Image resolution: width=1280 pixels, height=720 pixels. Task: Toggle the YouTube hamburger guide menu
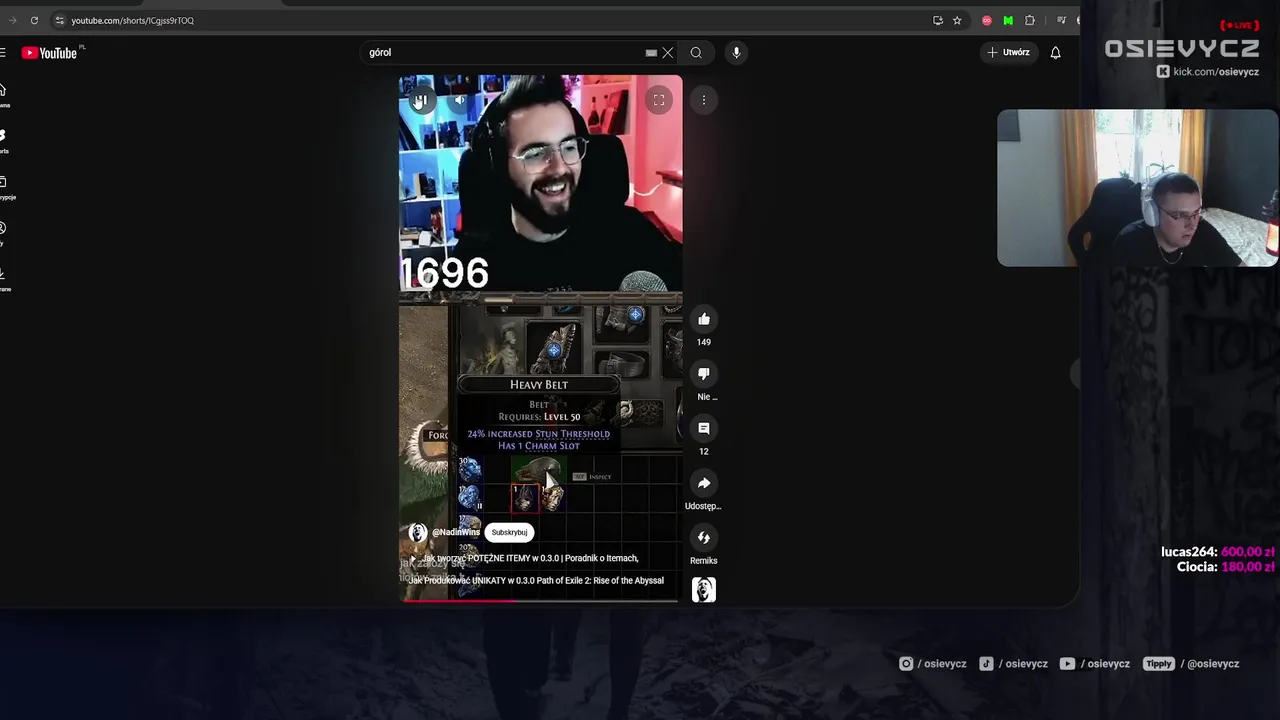coord(3,53)
